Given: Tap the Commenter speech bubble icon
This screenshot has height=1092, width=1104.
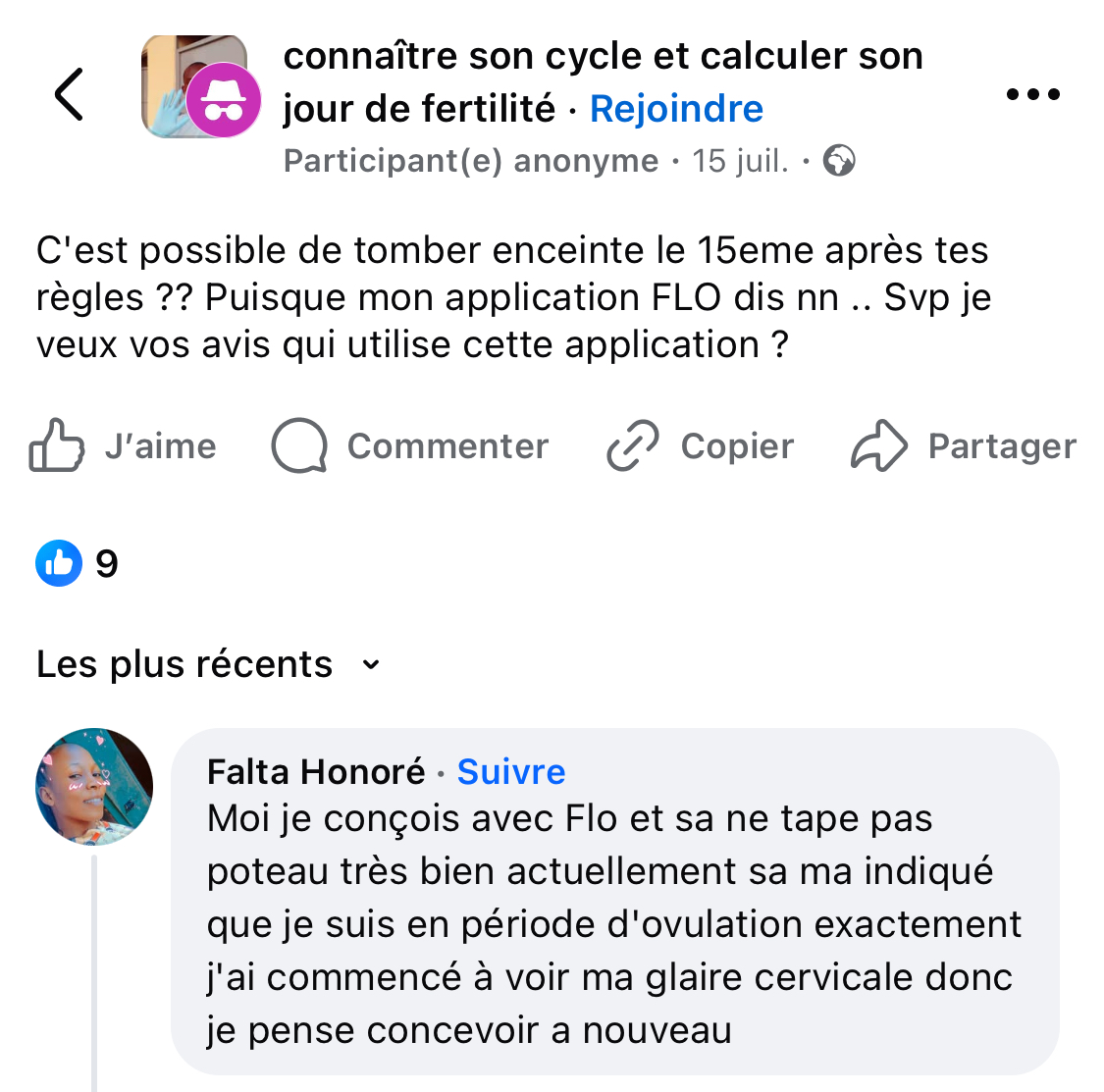Looking at the screenshot, I should pyautogui.click(x=299, y=446).
